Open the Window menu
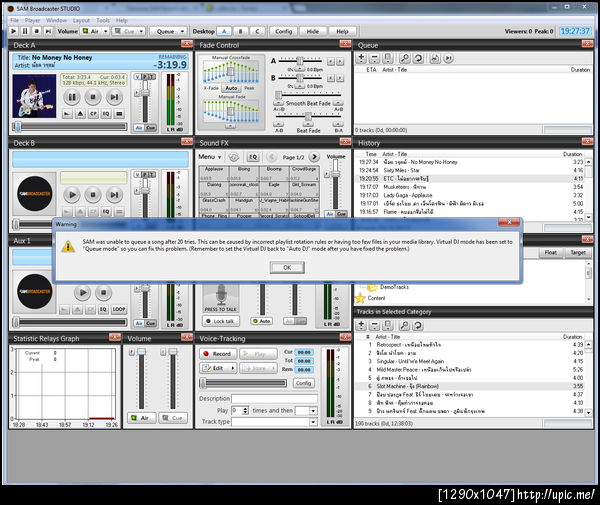The image size is (600, 505). click(56, 20)
